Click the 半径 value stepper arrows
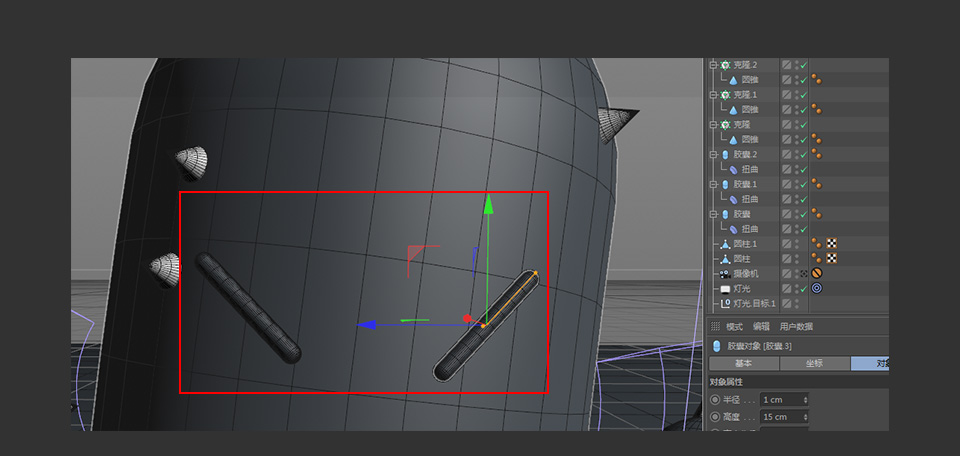Screen dimensions: 960x456 pos(805,400)
